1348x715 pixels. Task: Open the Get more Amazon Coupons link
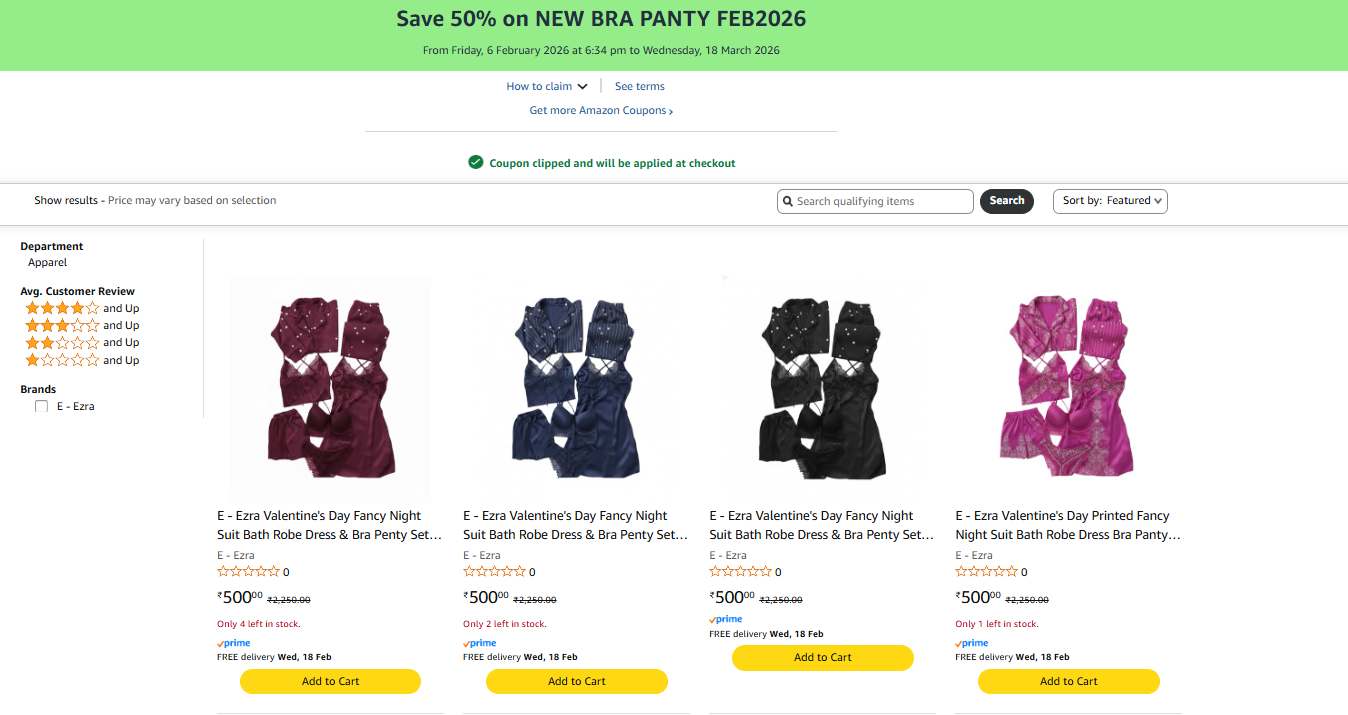601,111
